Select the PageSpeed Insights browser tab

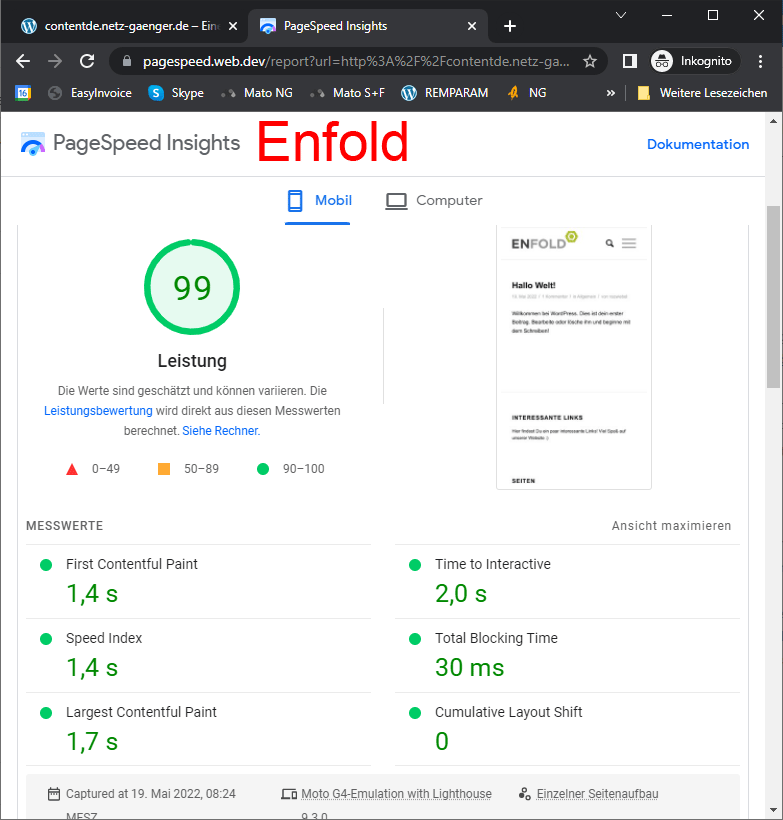pos(368,26)
